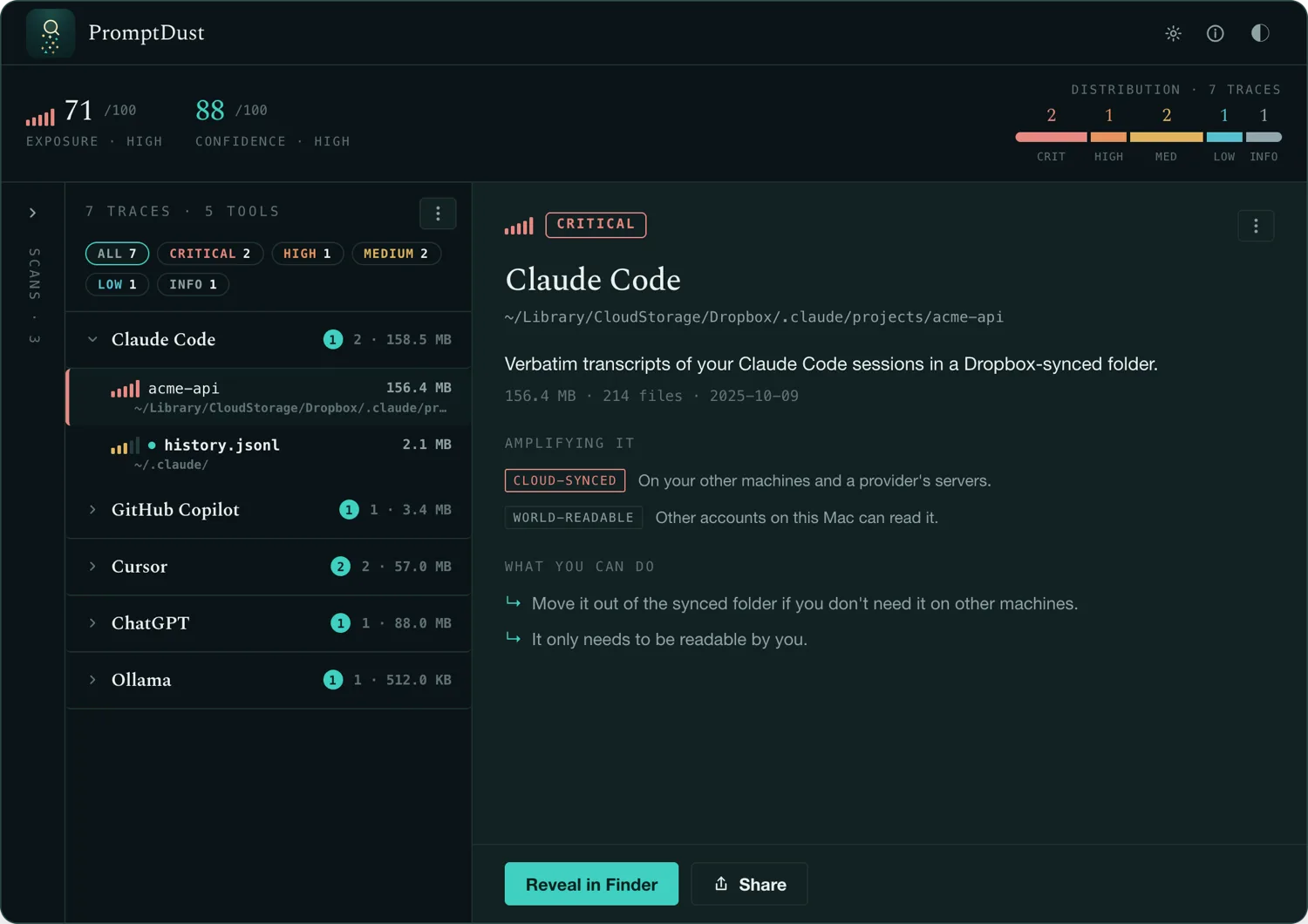The width and height of the screenshot is (1308, 924).
Task: Click the critical severity bars in detail header
Action: tap(519, 226)
